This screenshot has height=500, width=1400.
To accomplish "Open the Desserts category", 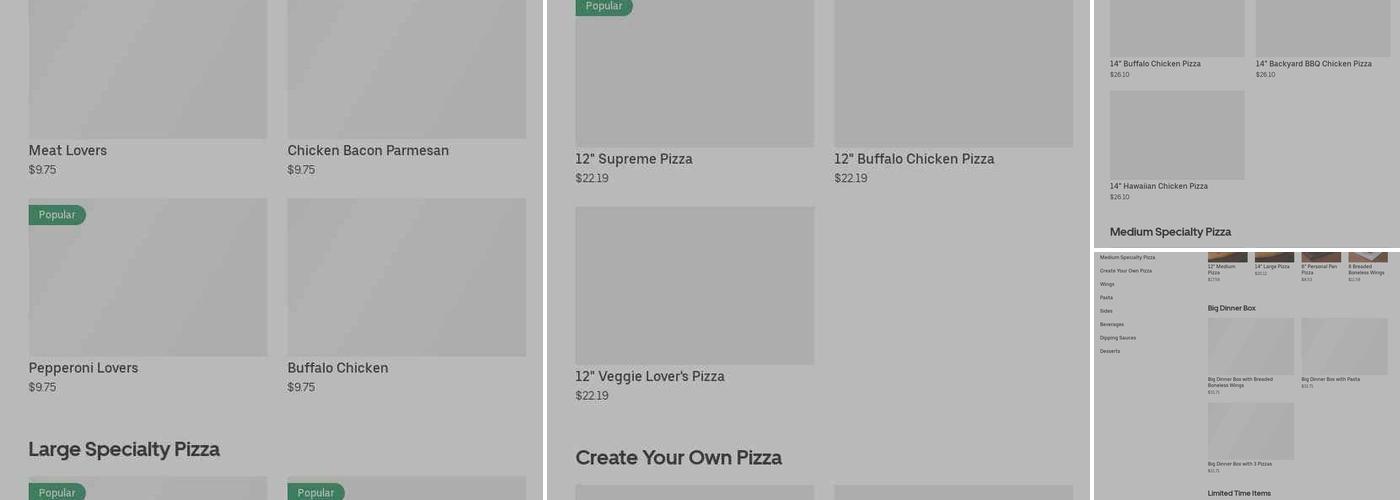I will (x=1110, y=351).
